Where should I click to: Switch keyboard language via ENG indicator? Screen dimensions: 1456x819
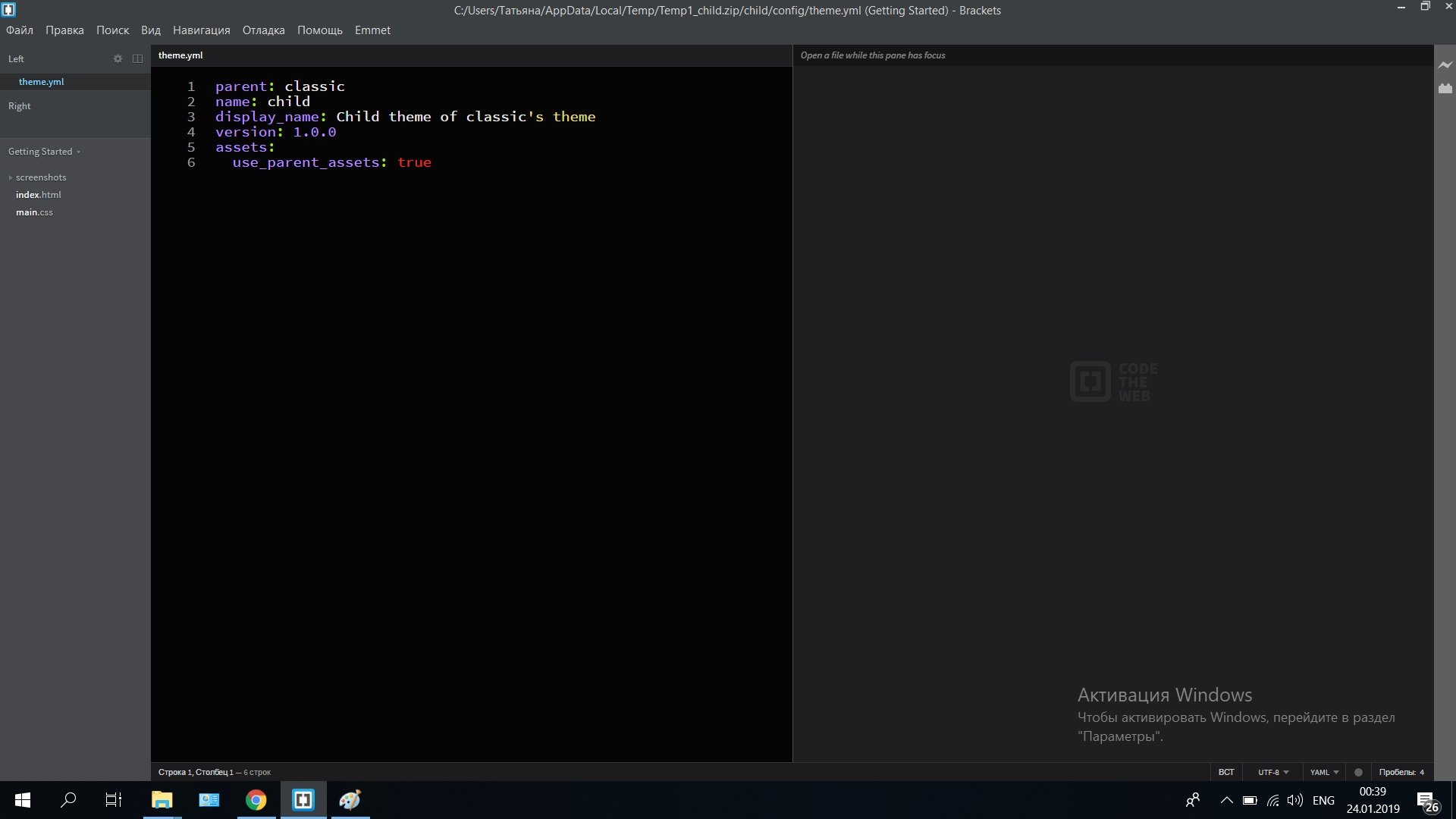click(1323, 800)
